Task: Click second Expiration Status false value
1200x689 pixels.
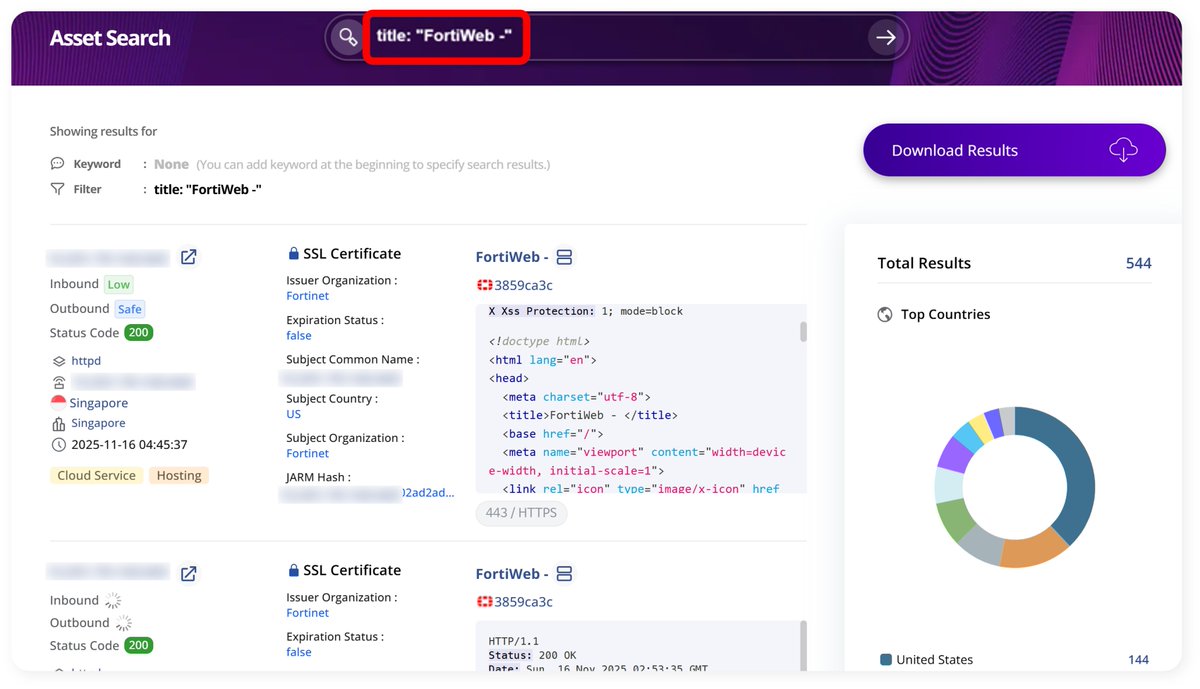Action: pyautogui.click(x=299, y=652)
